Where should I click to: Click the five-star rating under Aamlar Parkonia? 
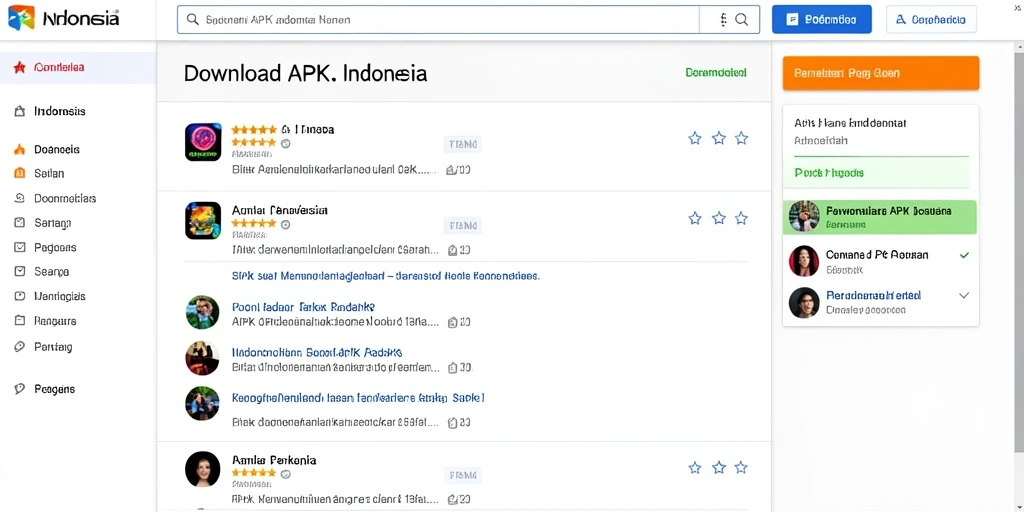[254, 473]
